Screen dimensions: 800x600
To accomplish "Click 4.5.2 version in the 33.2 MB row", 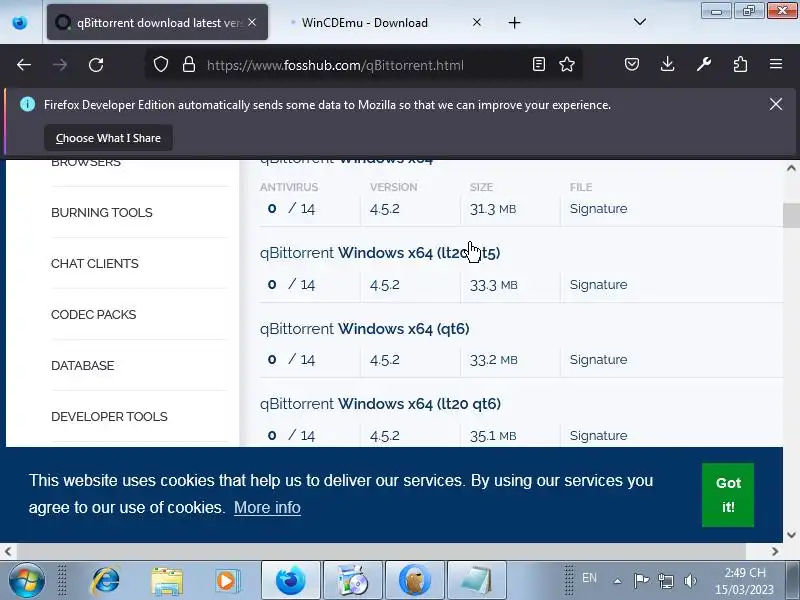I will point(385,360).
